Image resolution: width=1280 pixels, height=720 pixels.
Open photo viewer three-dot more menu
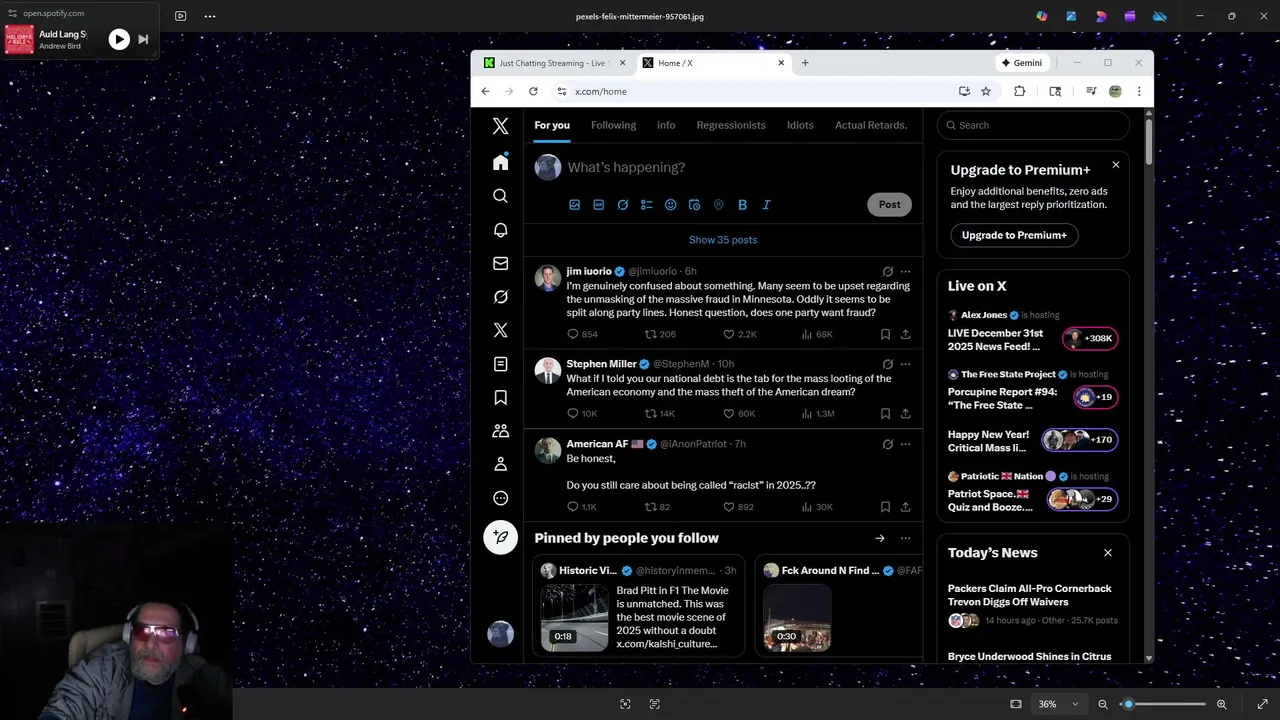tap(209, 16)
